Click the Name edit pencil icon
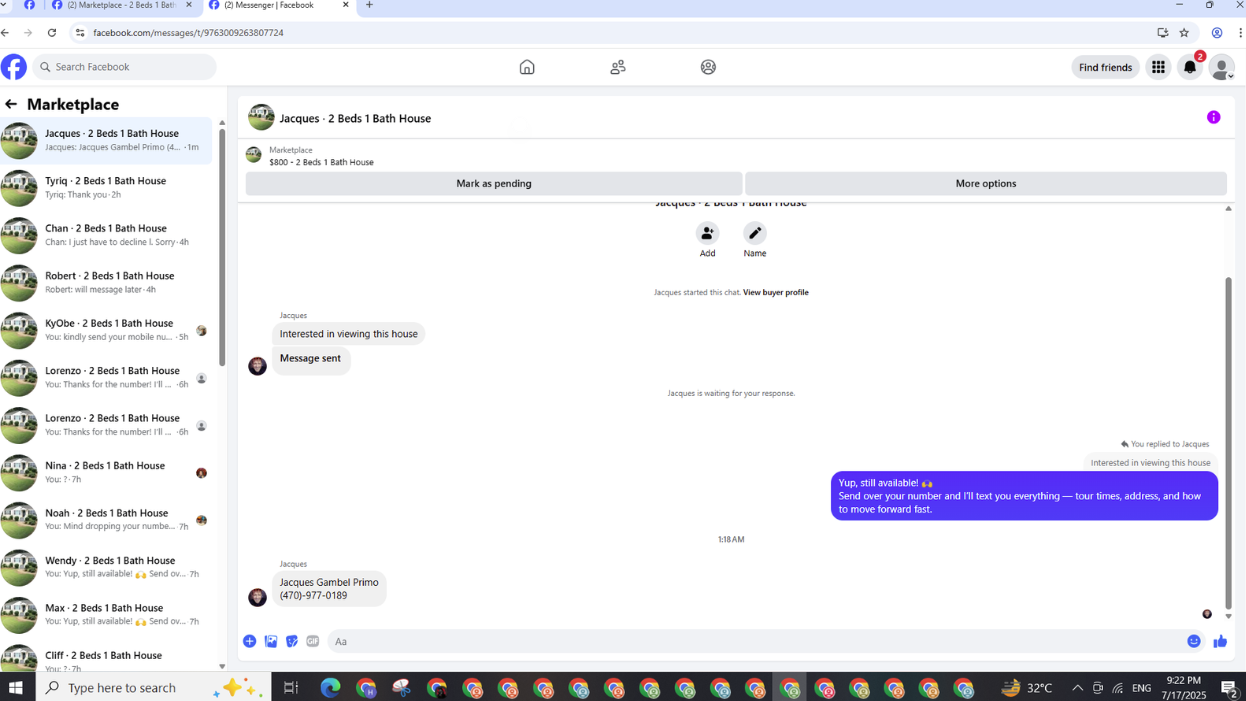Image resolution: width=1246 pixels, height=701 pixels. click(755, 233)
